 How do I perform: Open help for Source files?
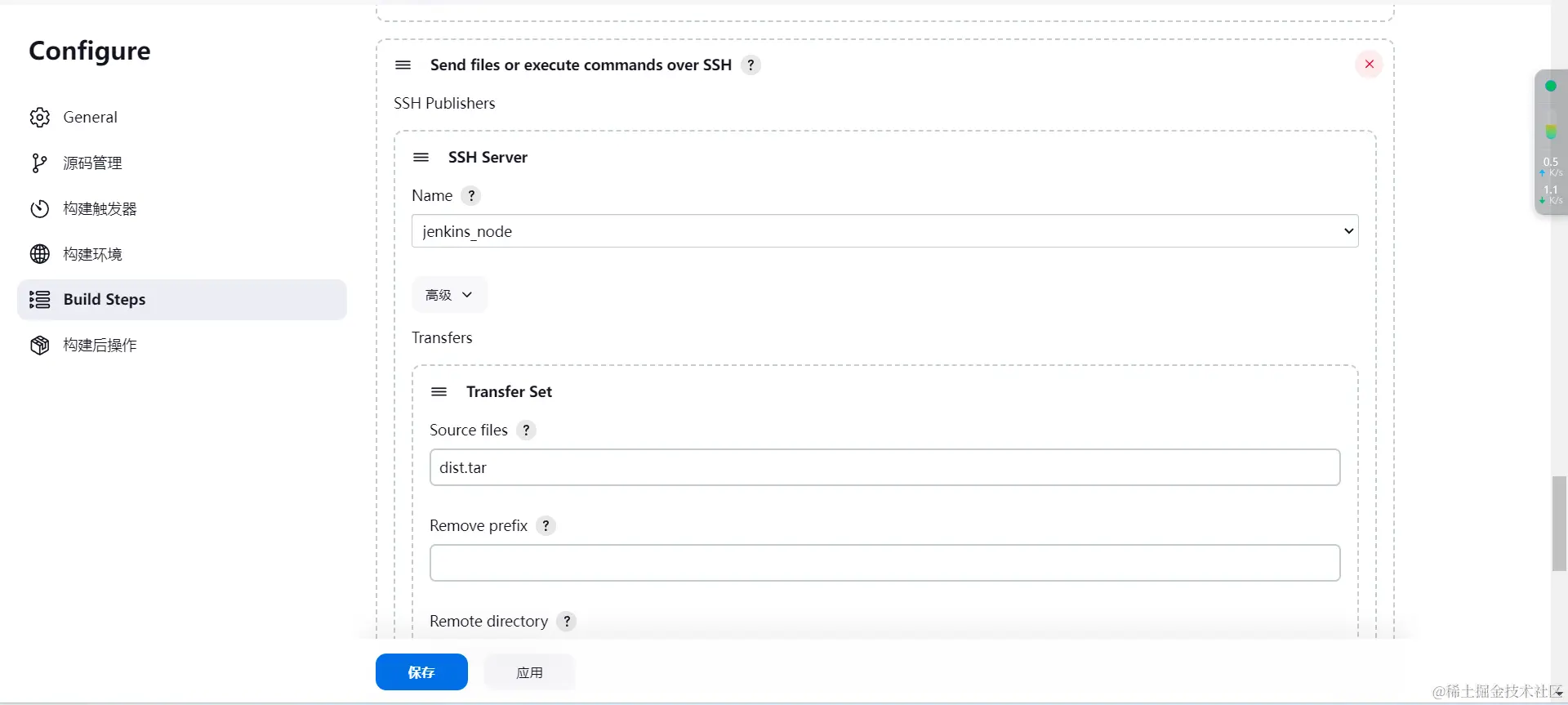pyautogui.click(x=527, y=431)
